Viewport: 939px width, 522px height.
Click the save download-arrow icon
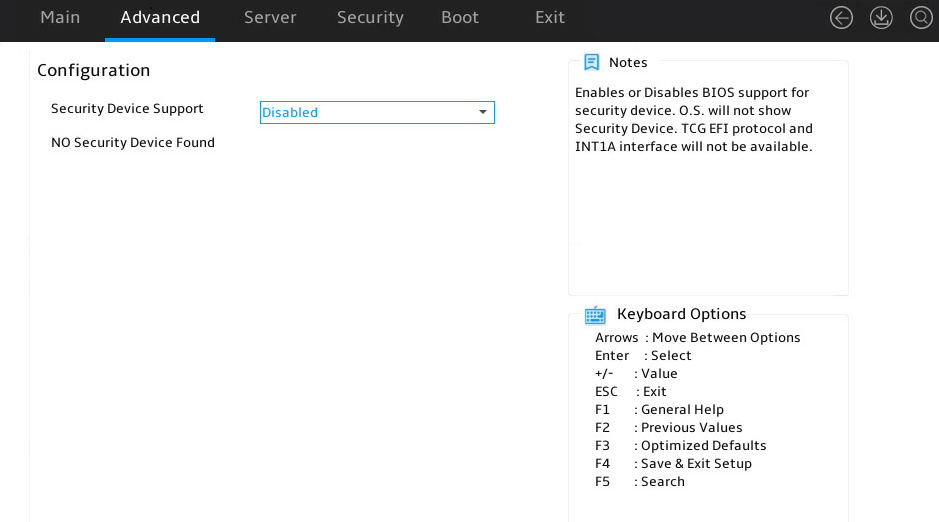(x=881, y=18)
